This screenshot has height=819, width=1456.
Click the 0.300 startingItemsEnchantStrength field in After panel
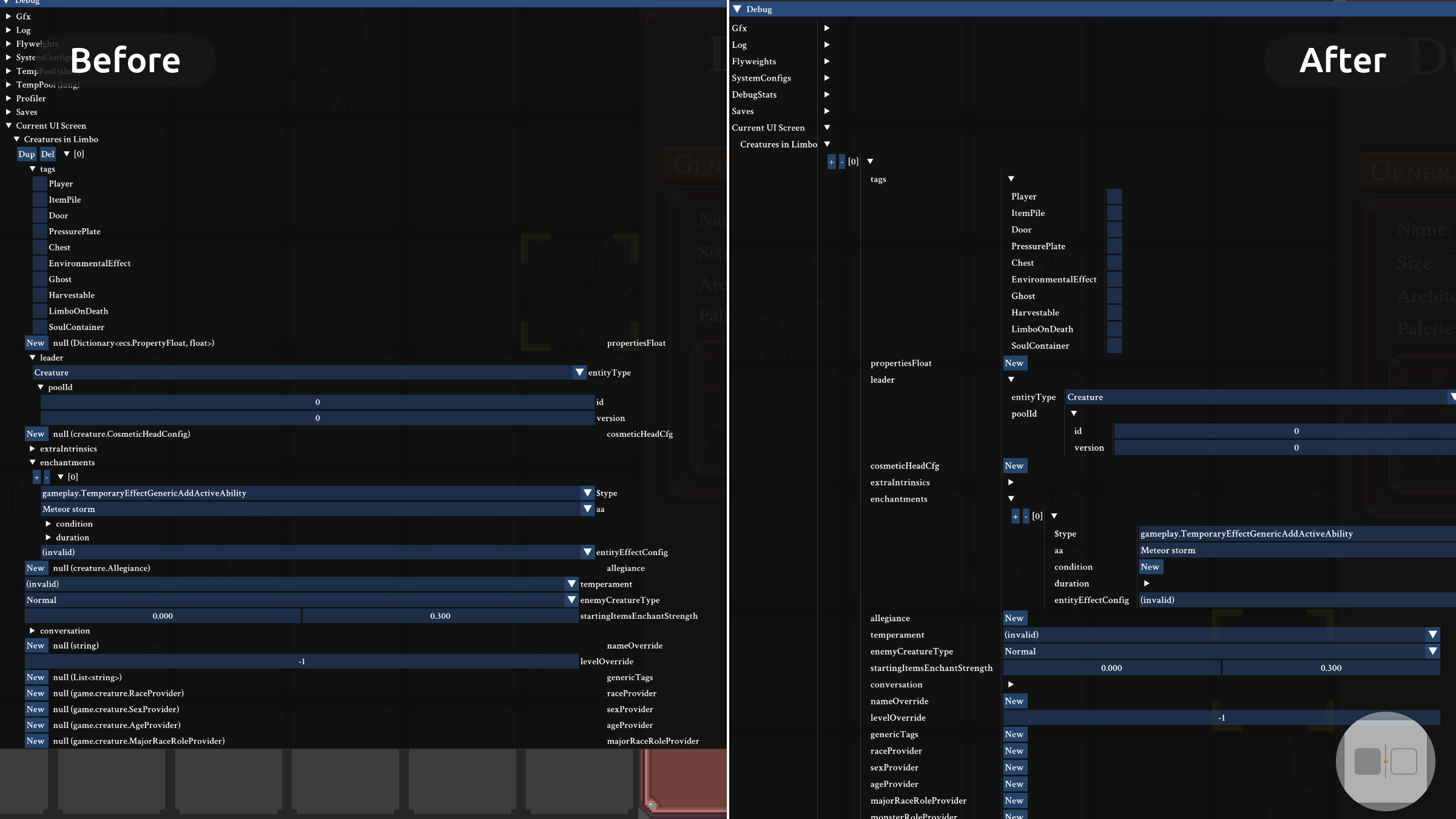pos(1331,668)
